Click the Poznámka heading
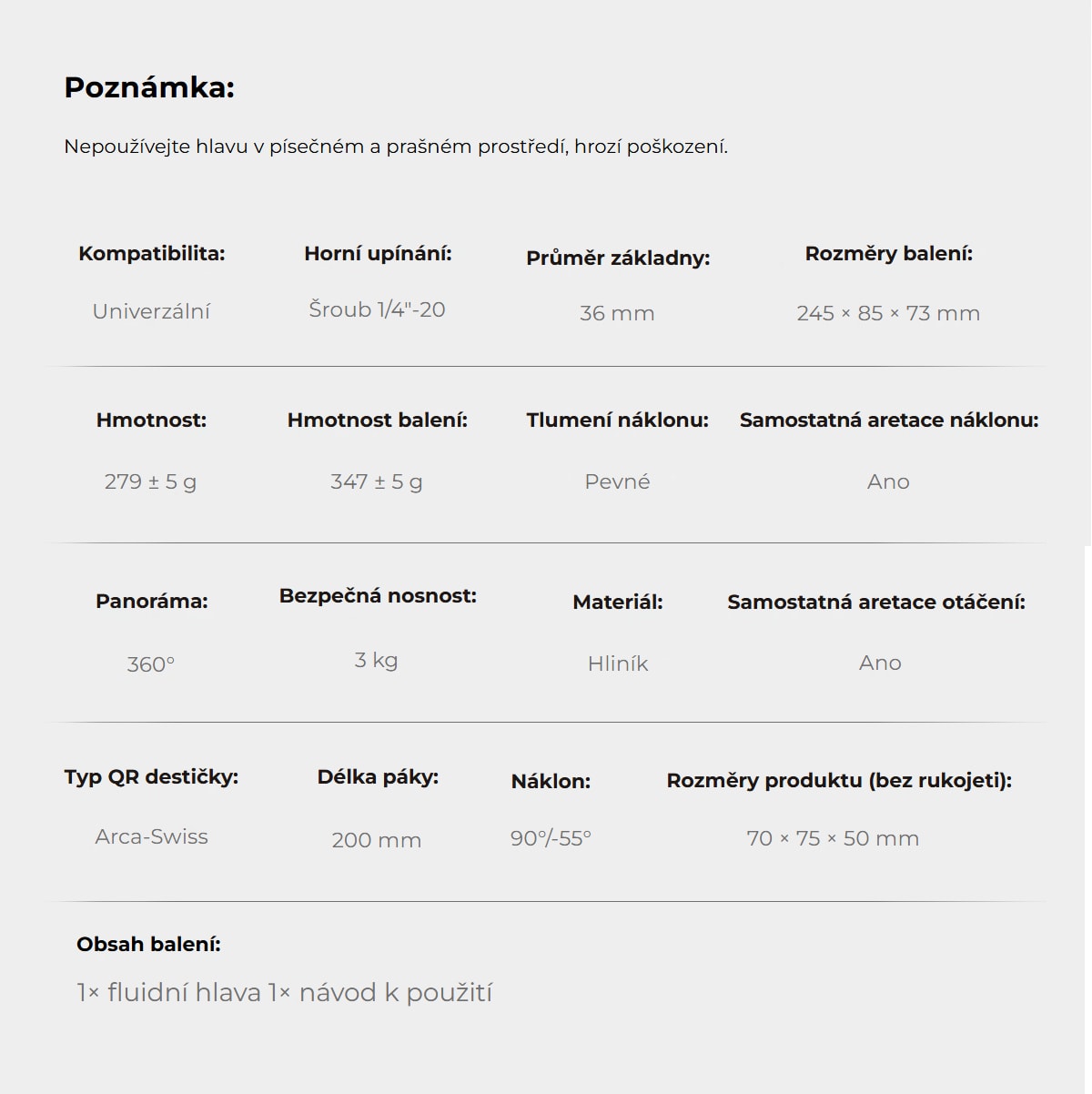Screen dimensions: 1092x1094 click(149, 87)
